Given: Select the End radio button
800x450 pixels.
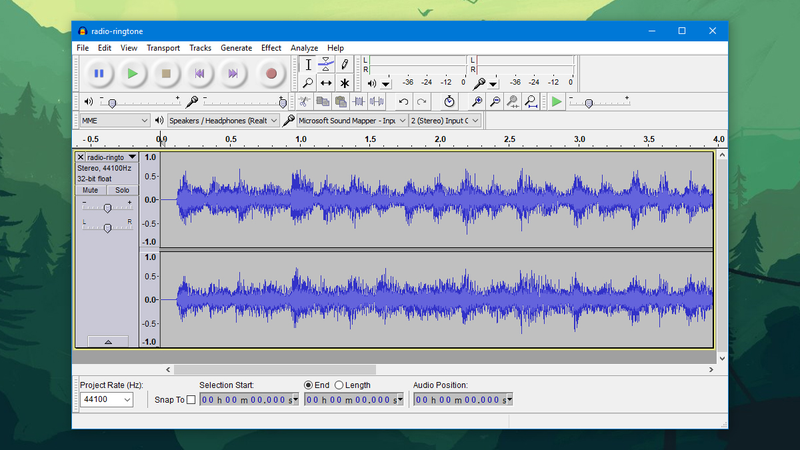Looking at the screenshot, I should coord(308,385).
